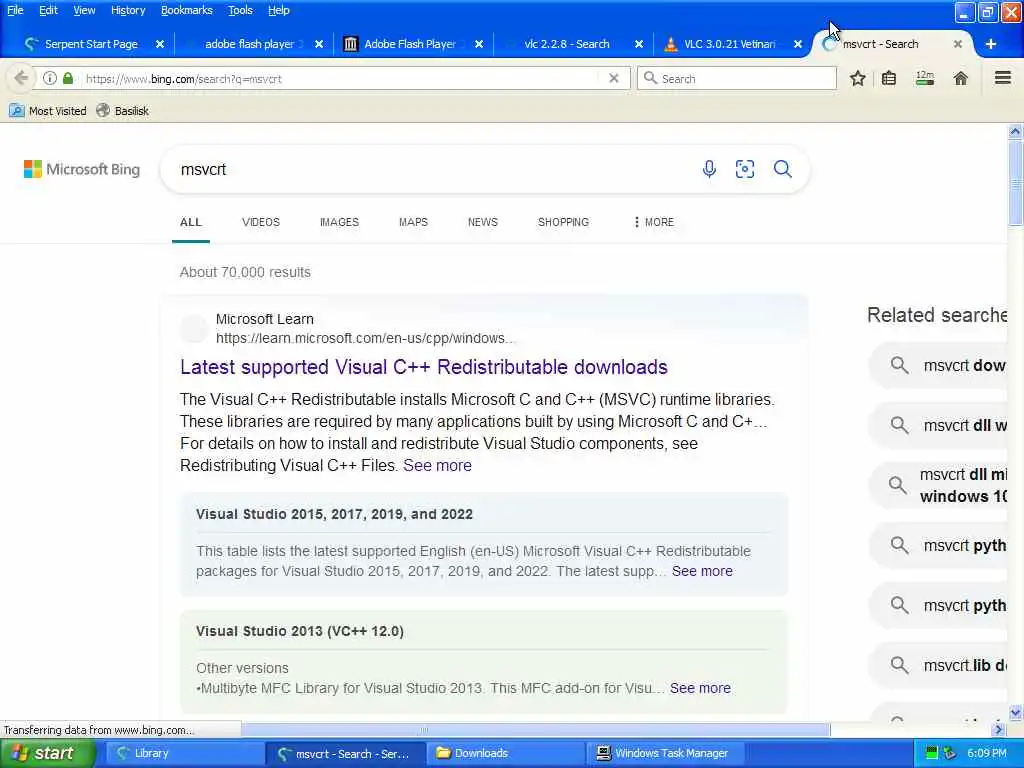The width and height of the screenshot is (1024, 768).
Task: Open Most Visited bookmarks folder
Action: 48,110
